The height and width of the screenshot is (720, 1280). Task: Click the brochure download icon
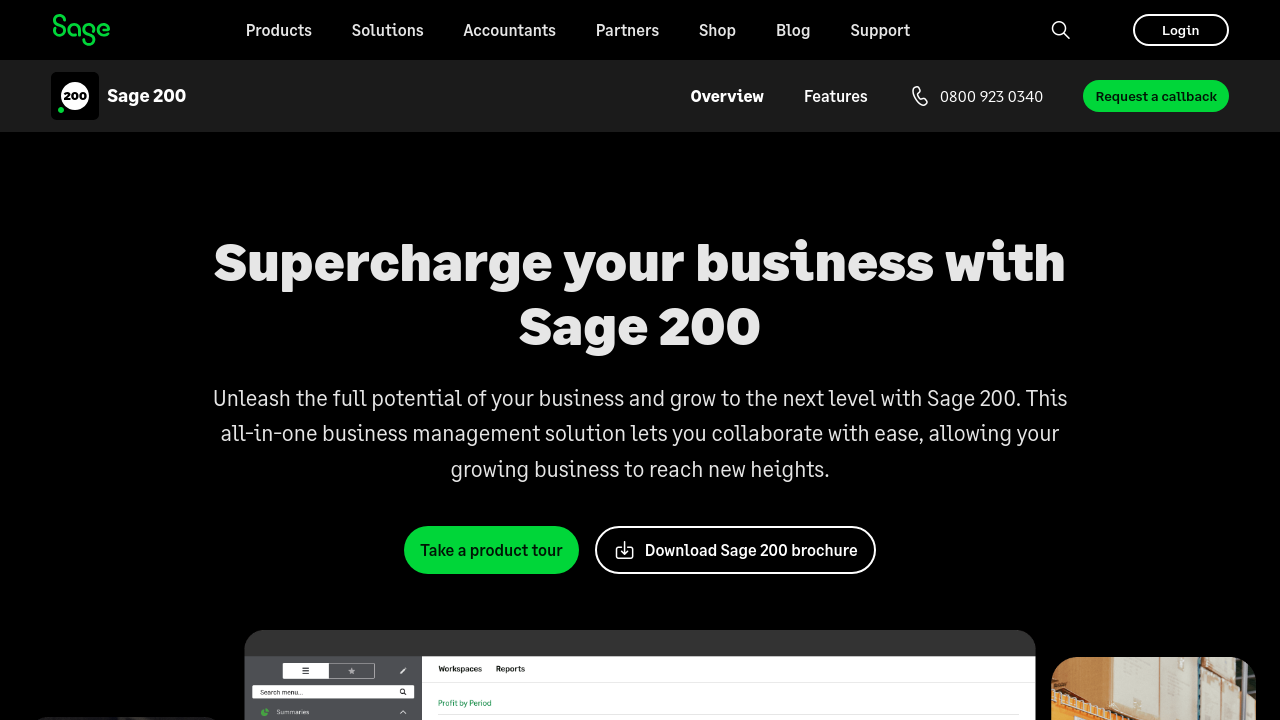(x=625, y=550)
